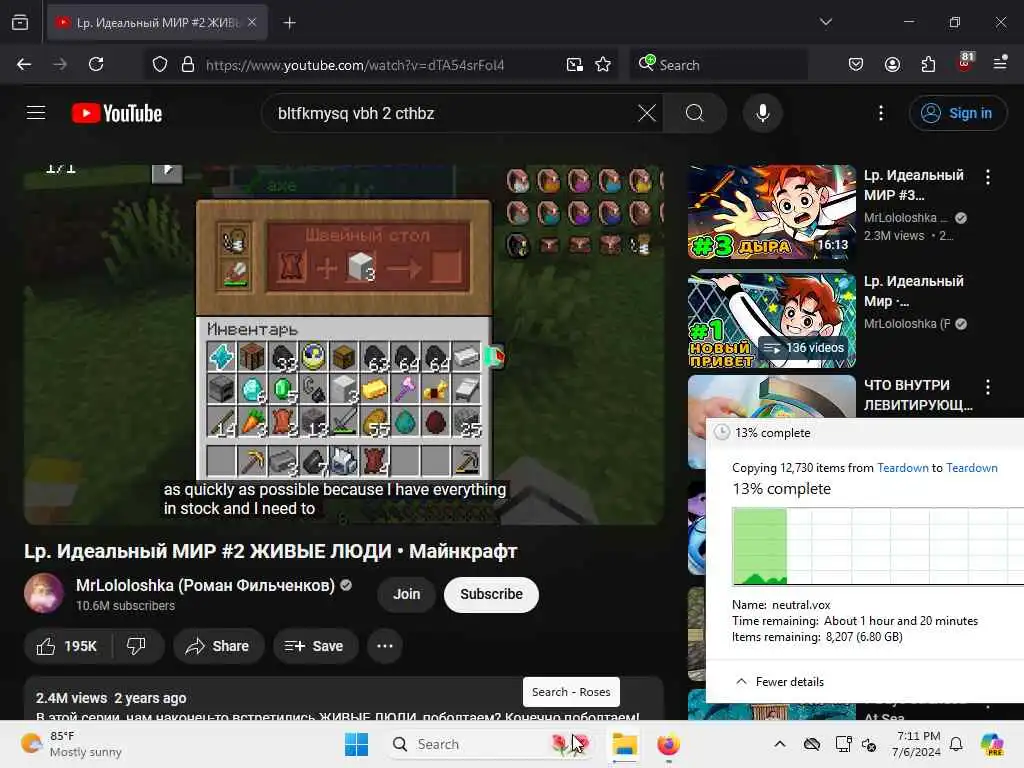The image size is (1024, 768).
Task: Open Teardown source folder link
Action: pyautogui.click(x=903, y=468)
